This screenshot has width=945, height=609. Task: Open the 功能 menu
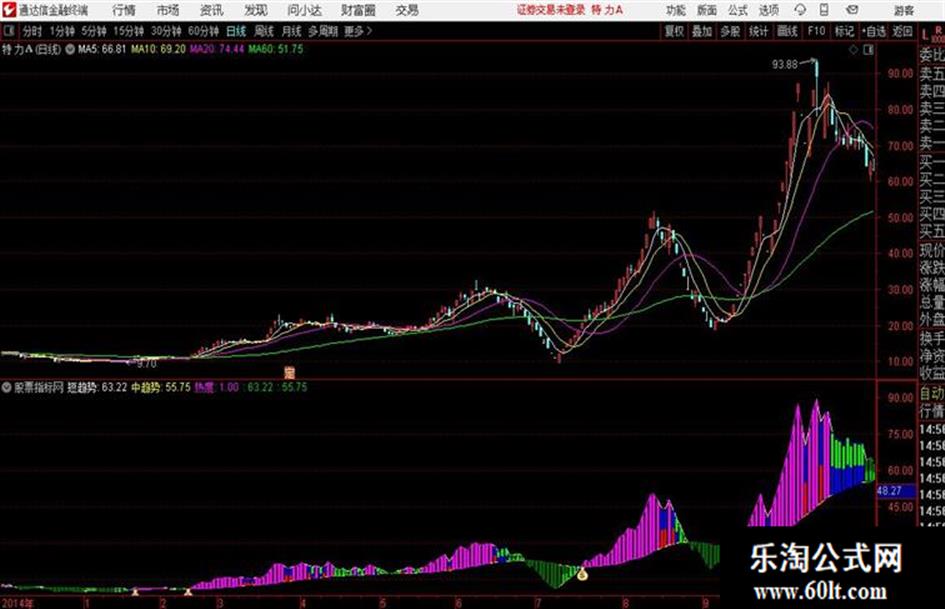pos(676,10)
